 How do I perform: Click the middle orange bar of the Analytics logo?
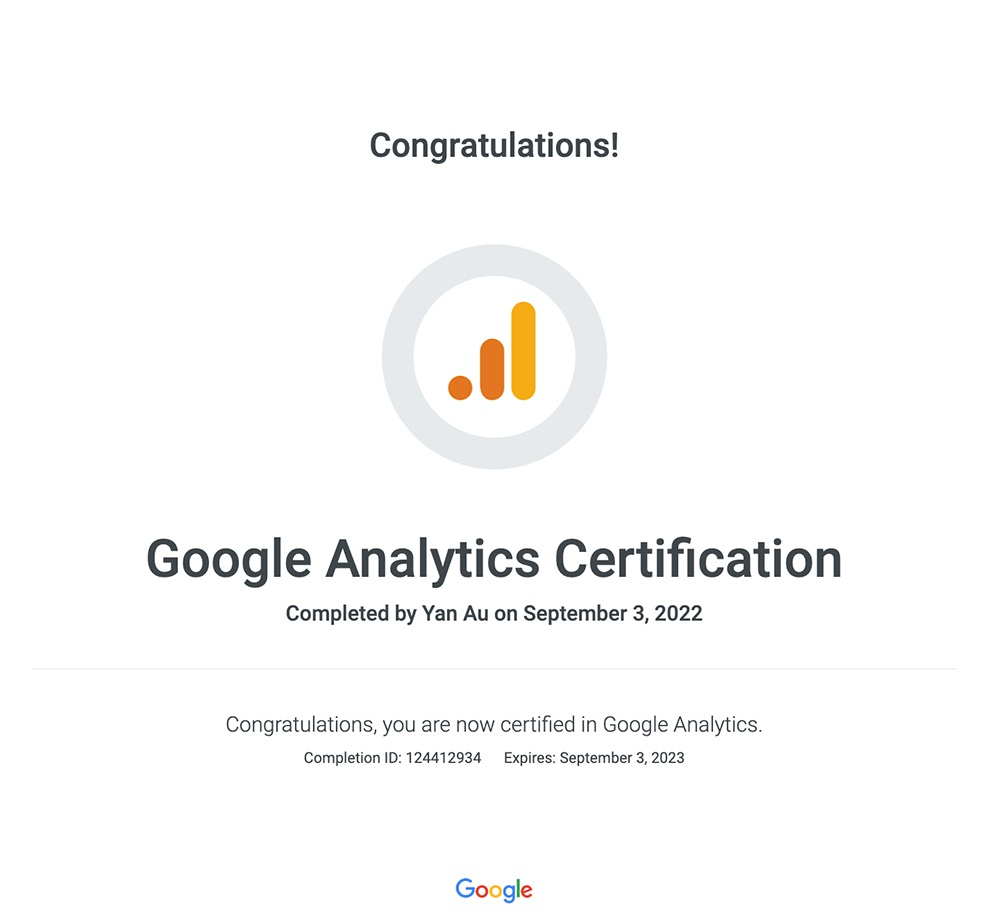[492, 369]
